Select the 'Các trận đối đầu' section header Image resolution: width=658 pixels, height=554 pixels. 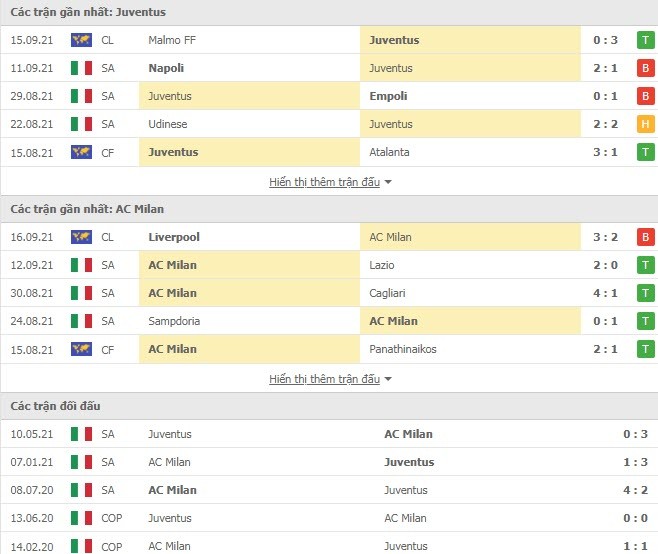(x=55, y=406)
